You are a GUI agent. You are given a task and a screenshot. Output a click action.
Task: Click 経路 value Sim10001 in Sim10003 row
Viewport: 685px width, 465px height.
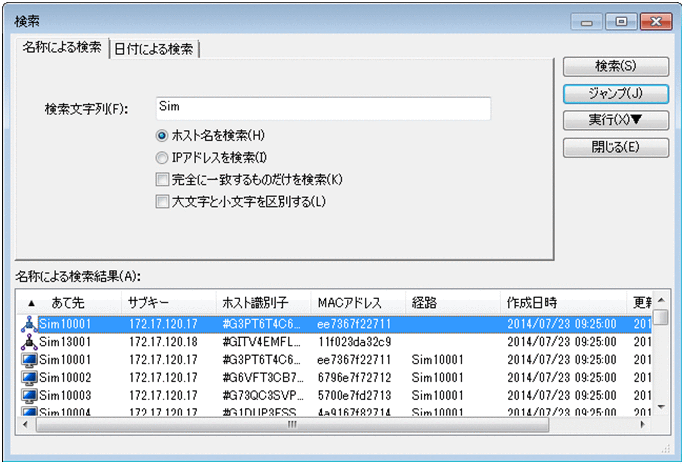[437, 396]
